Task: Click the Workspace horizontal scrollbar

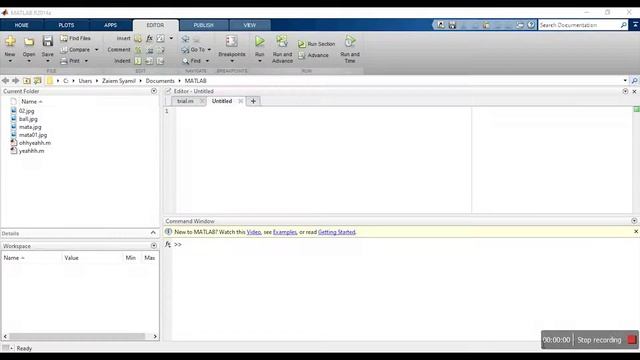Action: pyautogui.click(x=77, y=336)
